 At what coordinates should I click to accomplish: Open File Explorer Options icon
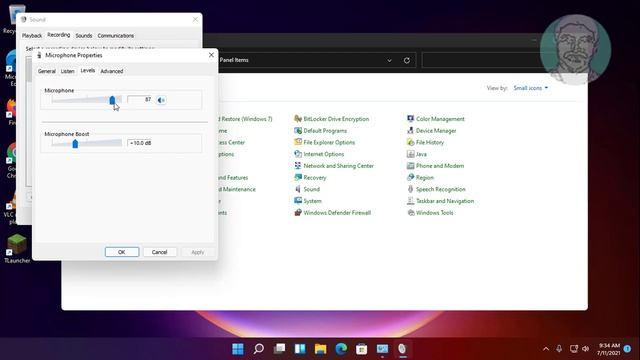point(298,142)
